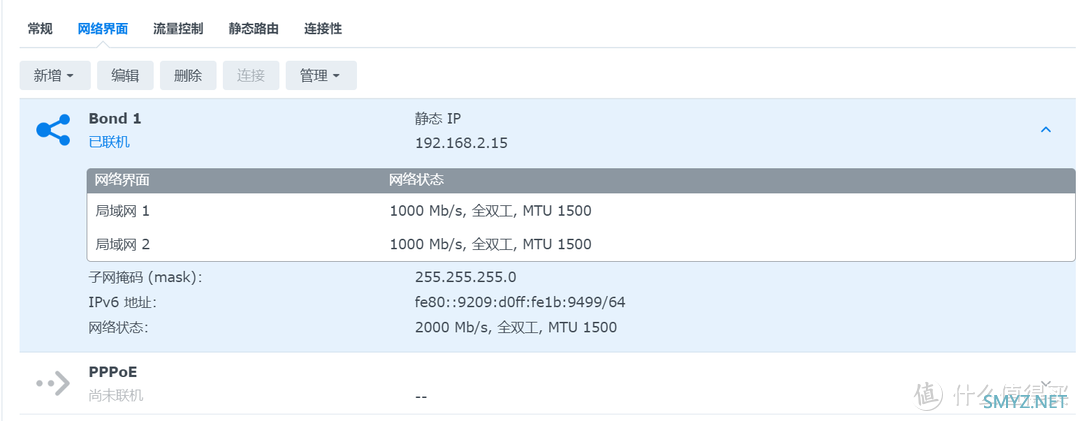Switch to the 常规 tab
The image size is (1080, 421).
click(40, 29)
